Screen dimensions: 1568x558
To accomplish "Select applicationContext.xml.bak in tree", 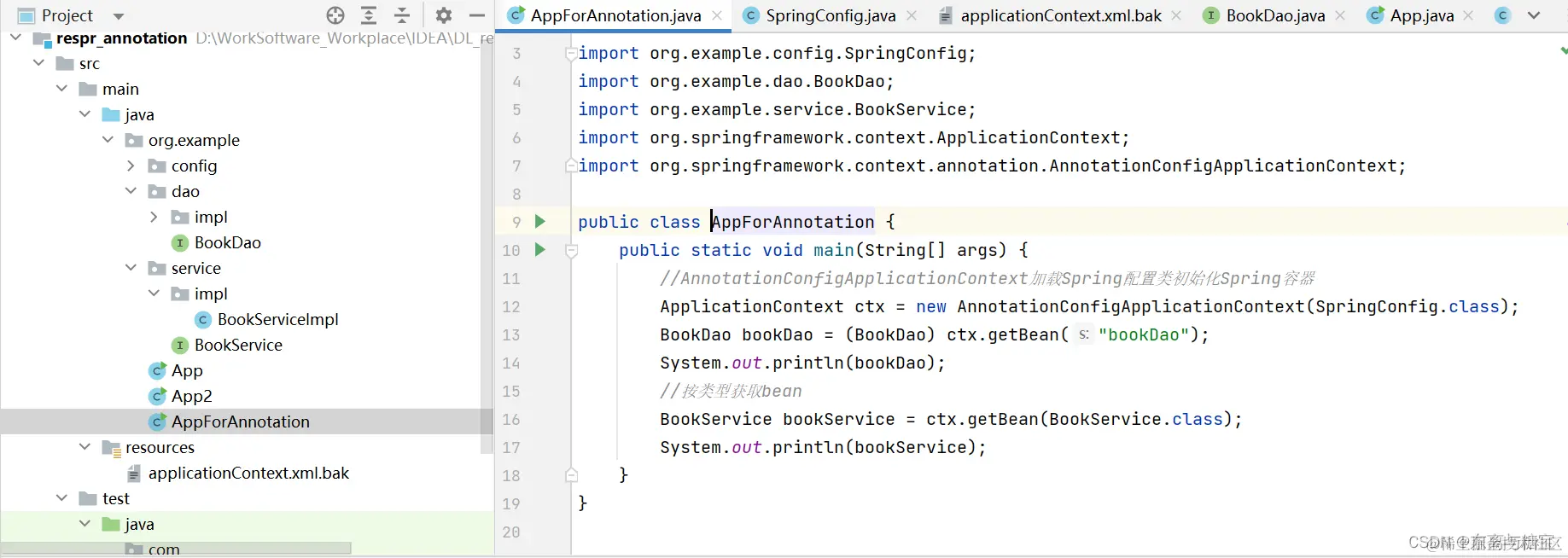I will click(x=248, y=473).
